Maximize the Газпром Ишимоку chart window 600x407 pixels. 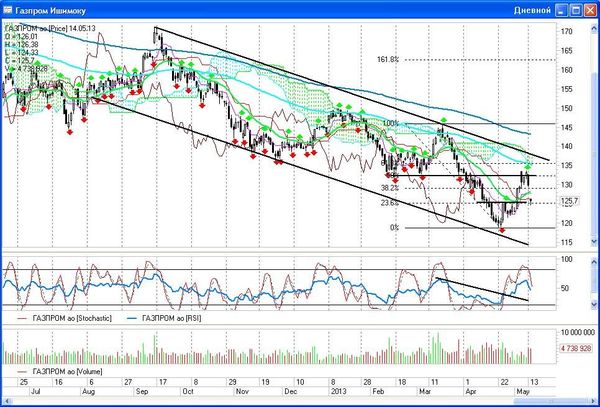coord(576,10)
